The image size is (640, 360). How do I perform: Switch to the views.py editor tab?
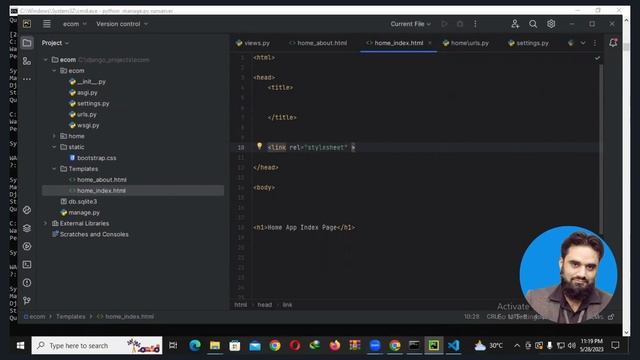(253, 43)
